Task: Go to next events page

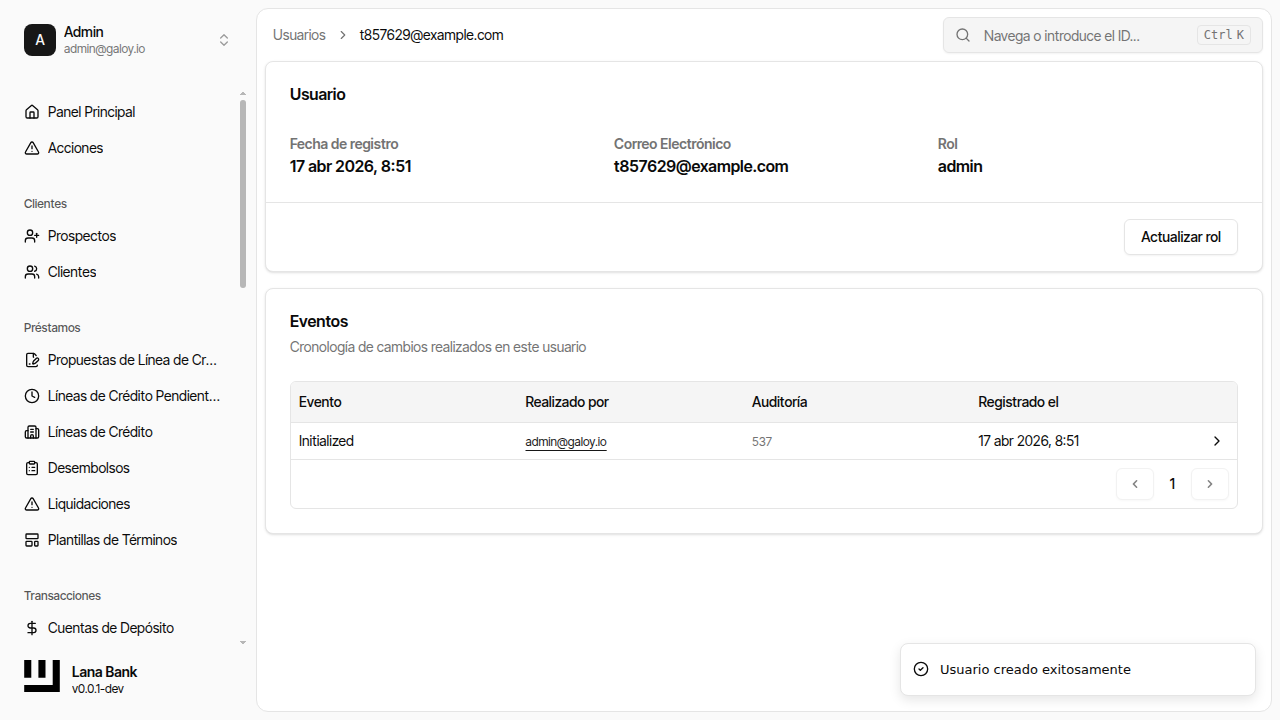Action: 1210,484
